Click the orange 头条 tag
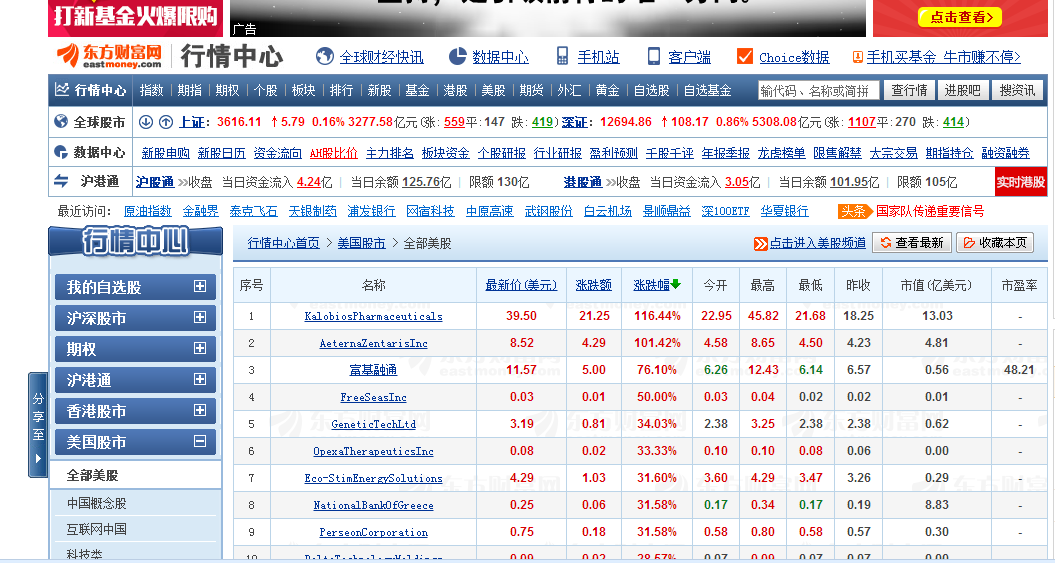The width and height of the screenshot is (1055, 563). [854, 211]
